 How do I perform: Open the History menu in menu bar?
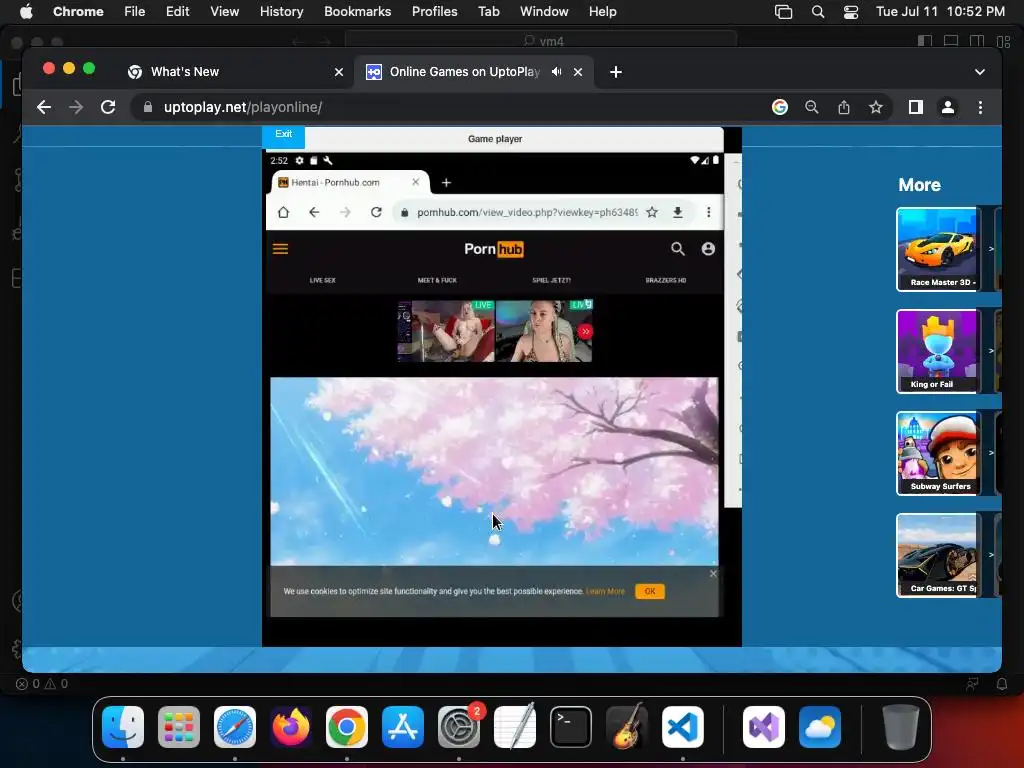pyautogui.click(x=281, y=12)
